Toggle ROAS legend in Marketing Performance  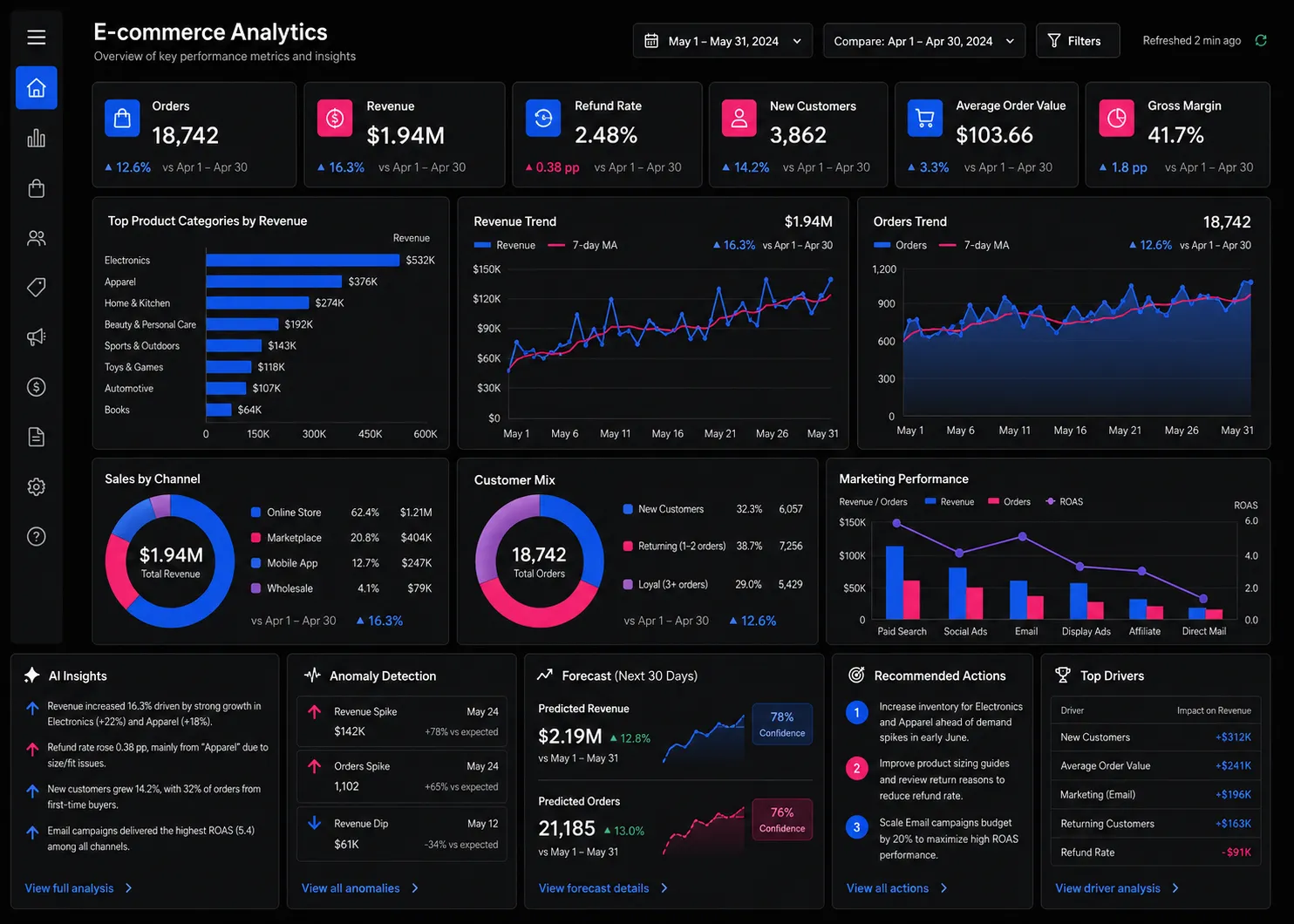click(x=1064, y=501)
